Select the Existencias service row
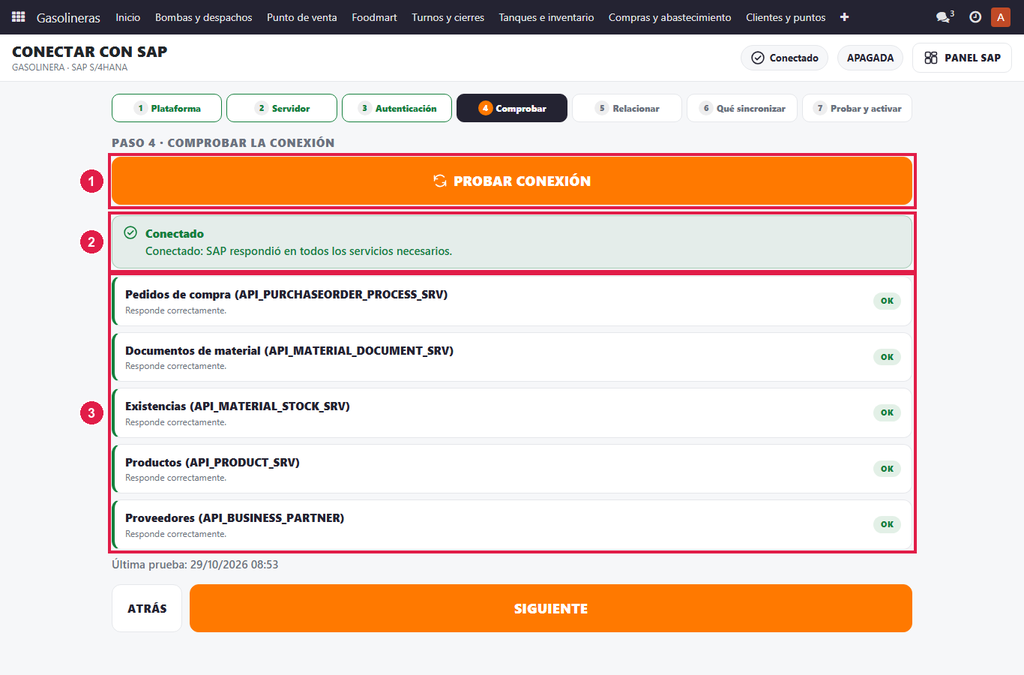 [512, 413]
